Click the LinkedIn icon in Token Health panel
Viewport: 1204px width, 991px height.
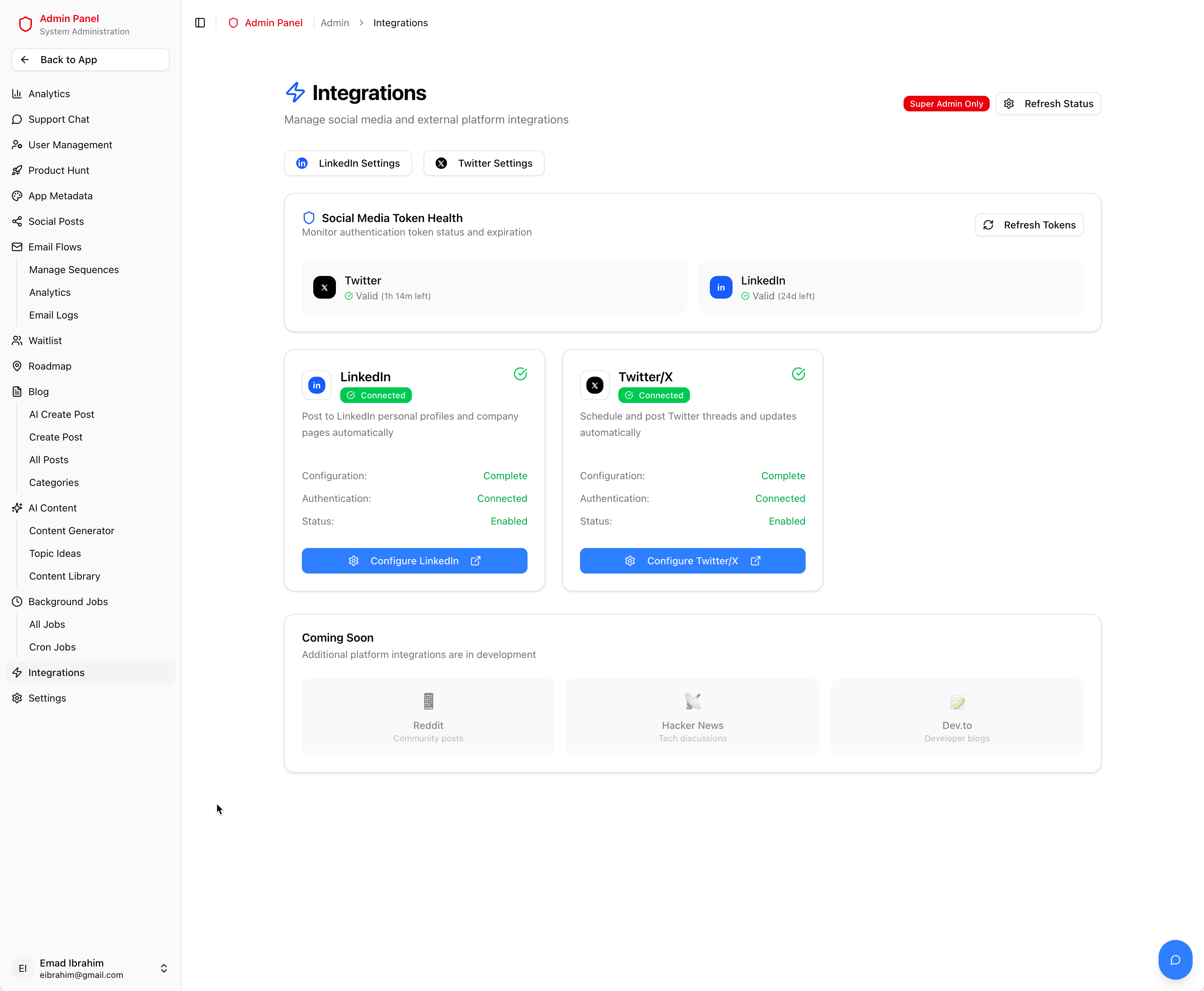tap(720, 287)
